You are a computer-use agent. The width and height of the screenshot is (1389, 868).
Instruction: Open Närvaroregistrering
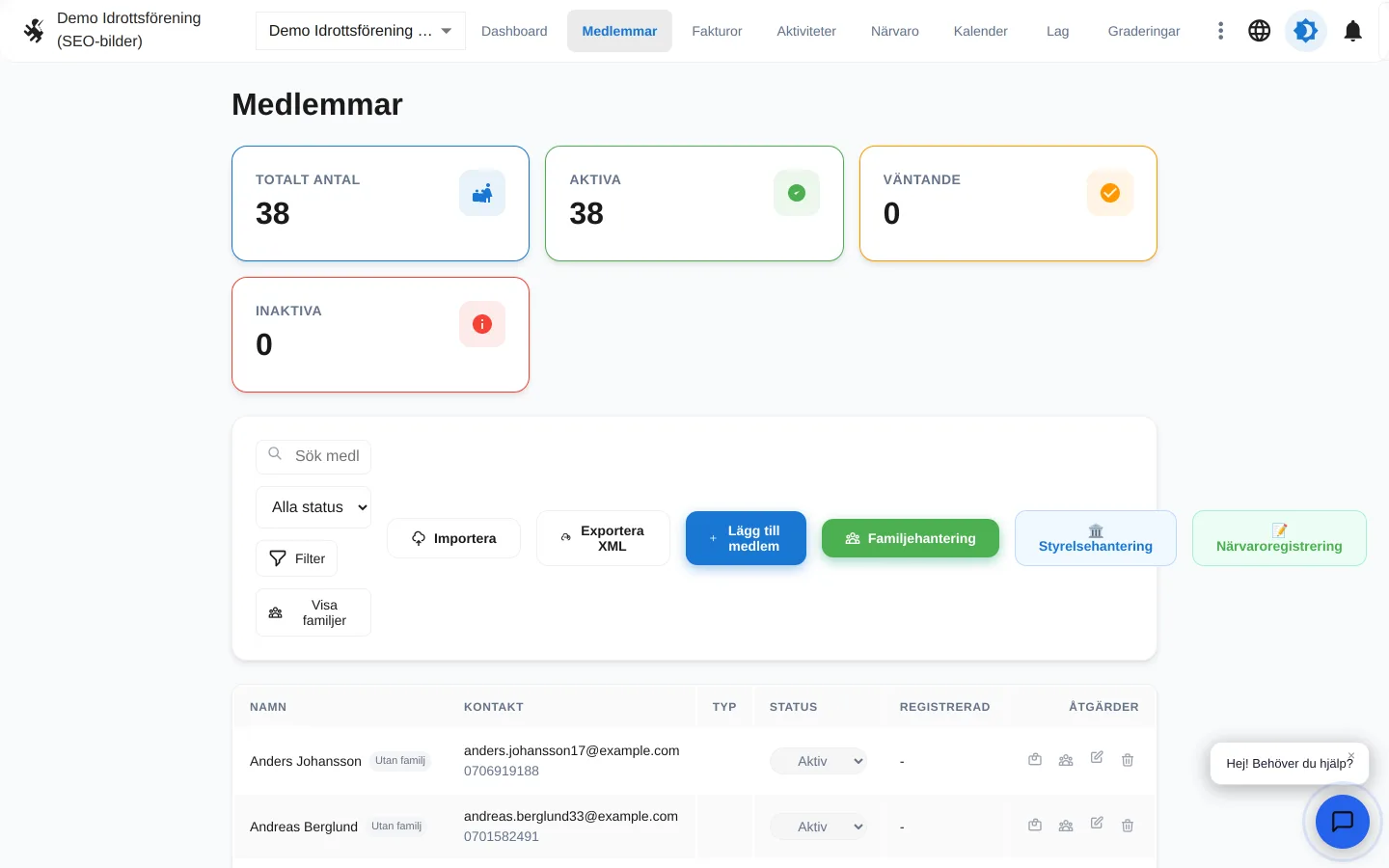1279,538
